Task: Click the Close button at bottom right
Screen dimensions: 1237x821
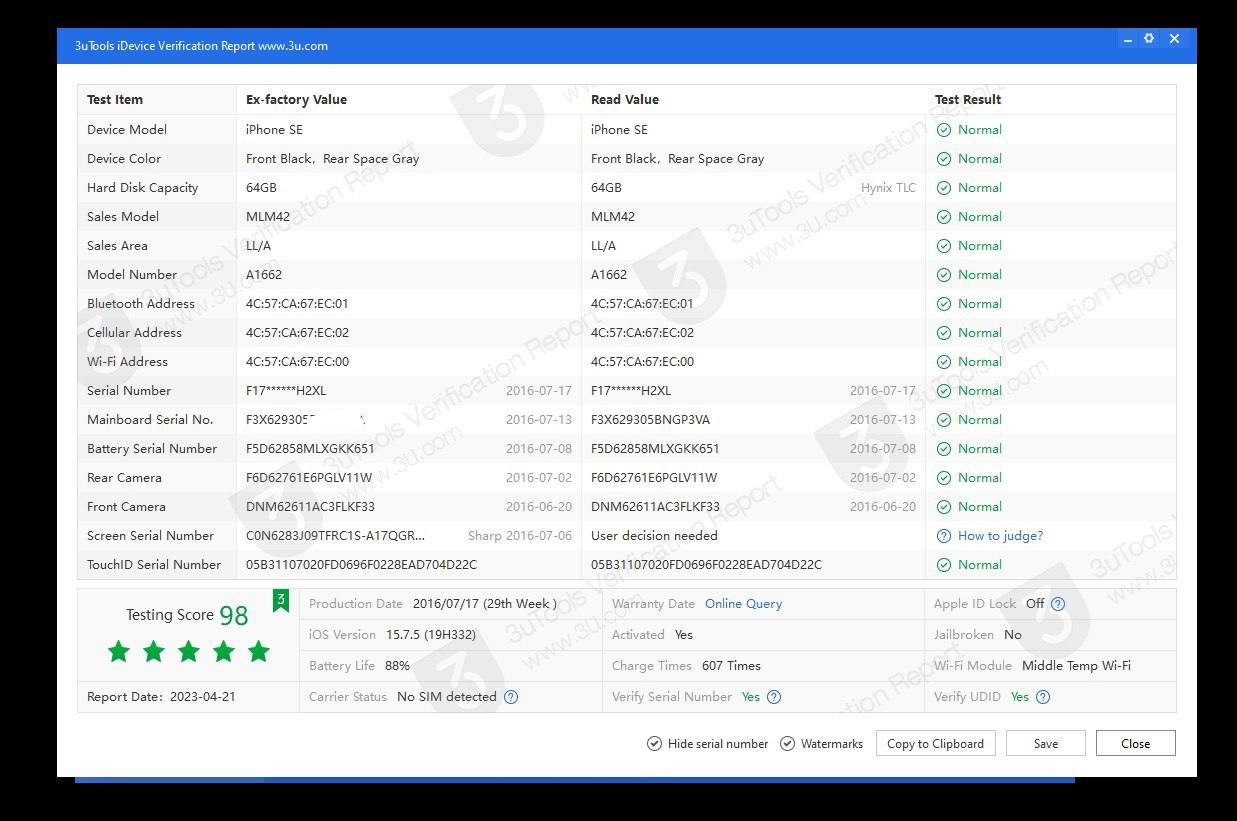Action: [x=1135, y=744]
